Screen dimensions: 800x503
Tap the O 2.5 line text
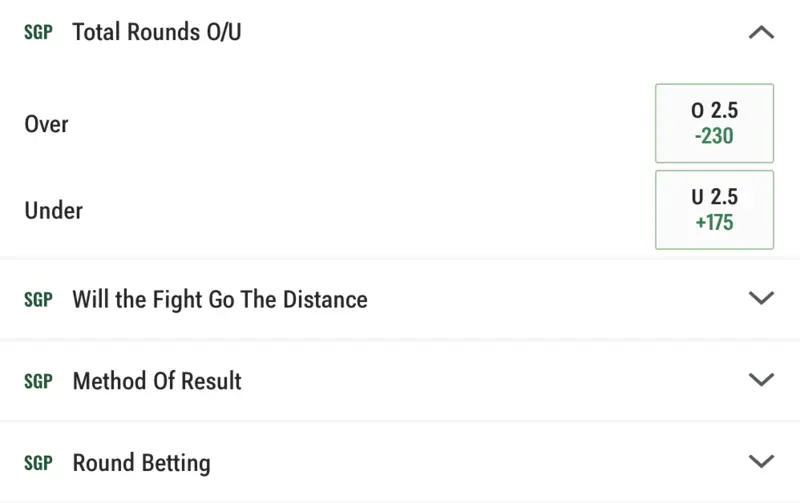click(x=714, y=111)
